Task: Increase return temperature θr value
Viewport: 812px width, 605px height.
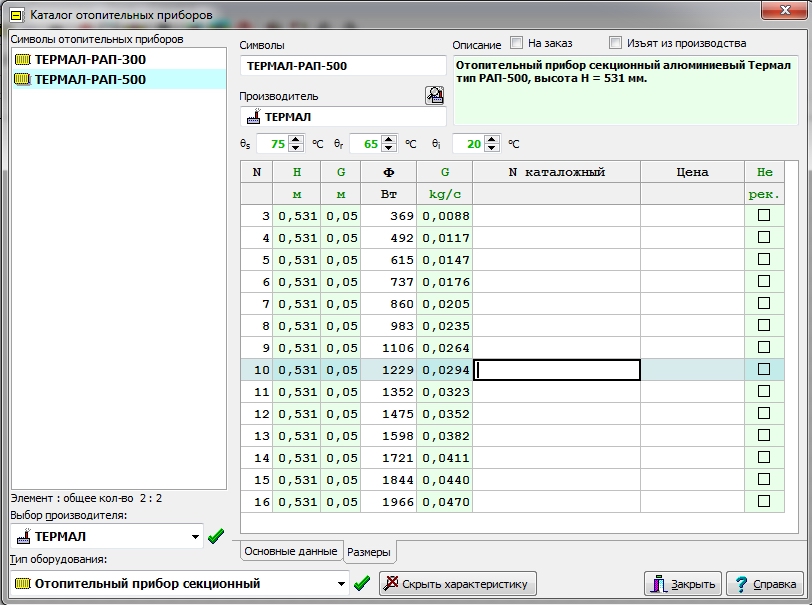Action: tap(389, 139)
